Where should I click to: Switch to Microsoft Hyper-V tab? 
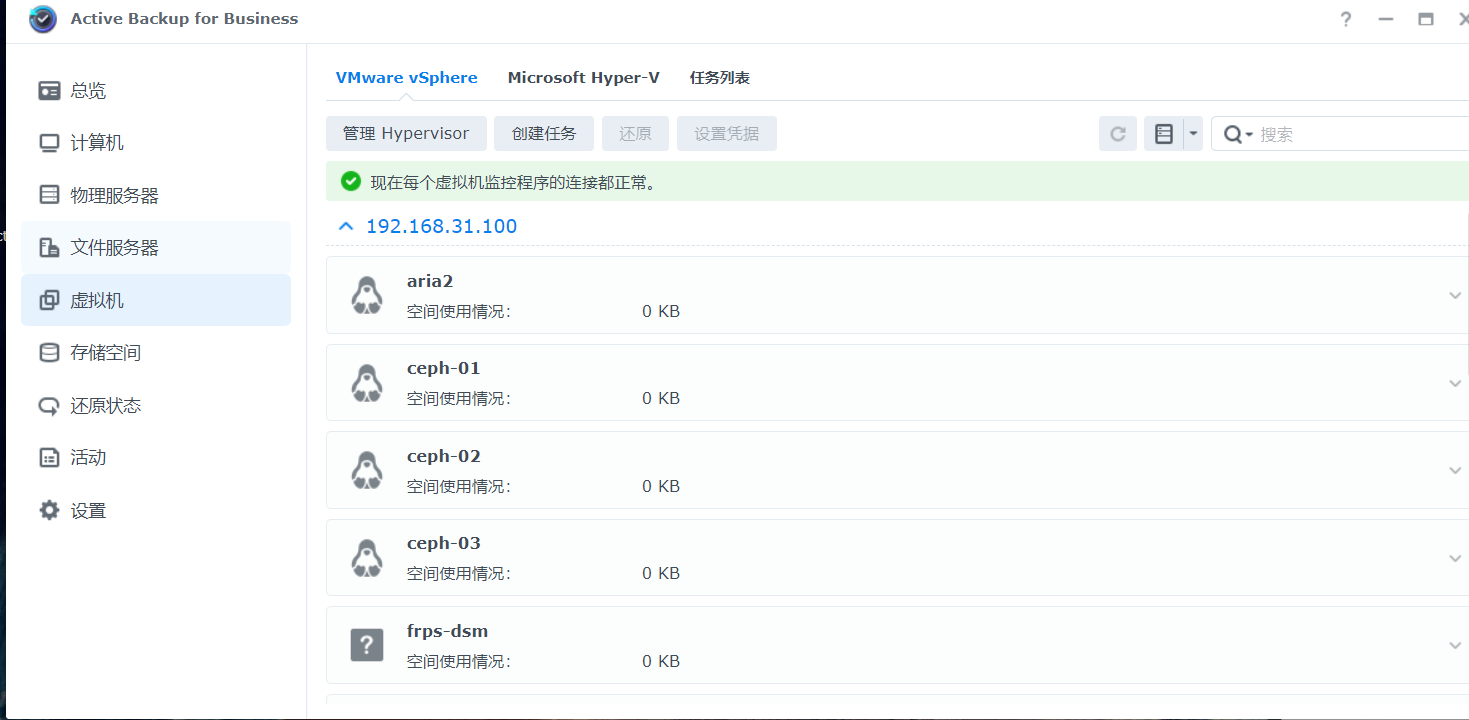pos(584,78)
